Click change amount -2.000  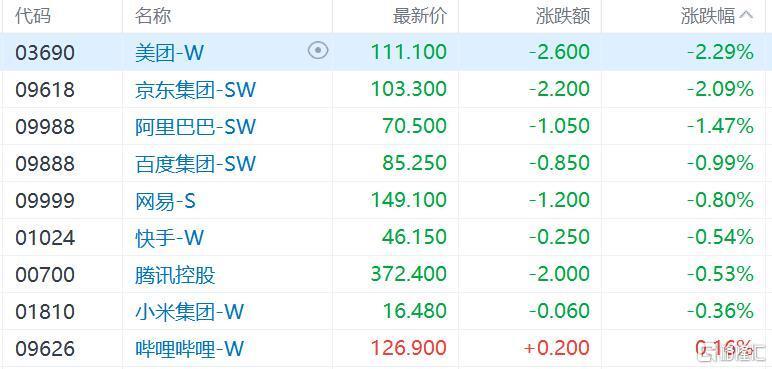[560, 274]
